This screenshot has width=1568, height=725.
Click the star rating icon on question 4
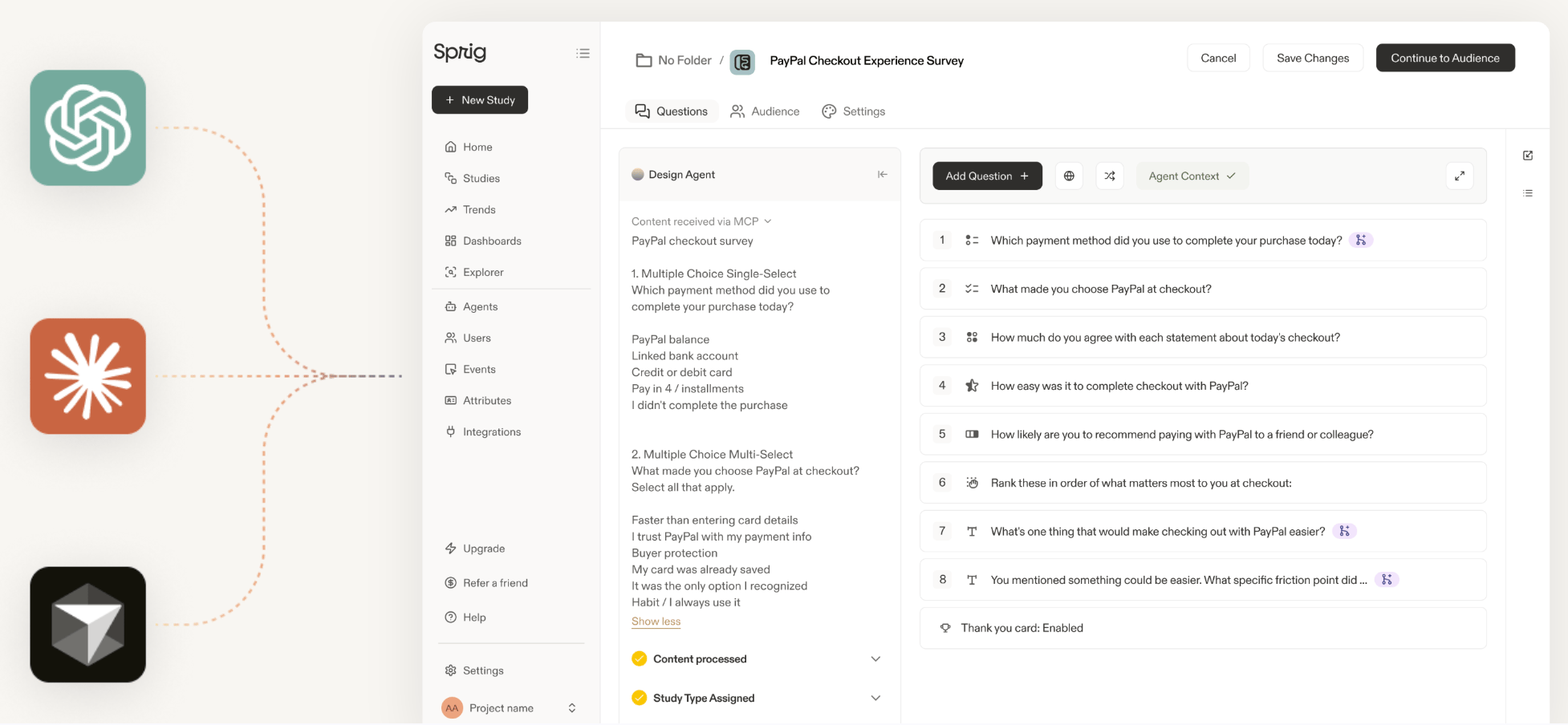point(972,386)
